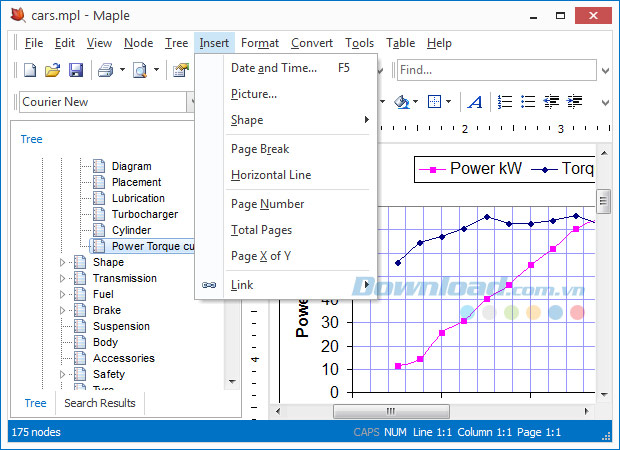The image size is (620, 450).
Task: Click the horizontal scrollbar thumb
Action: pyautogui.click(x=391, y=411)
